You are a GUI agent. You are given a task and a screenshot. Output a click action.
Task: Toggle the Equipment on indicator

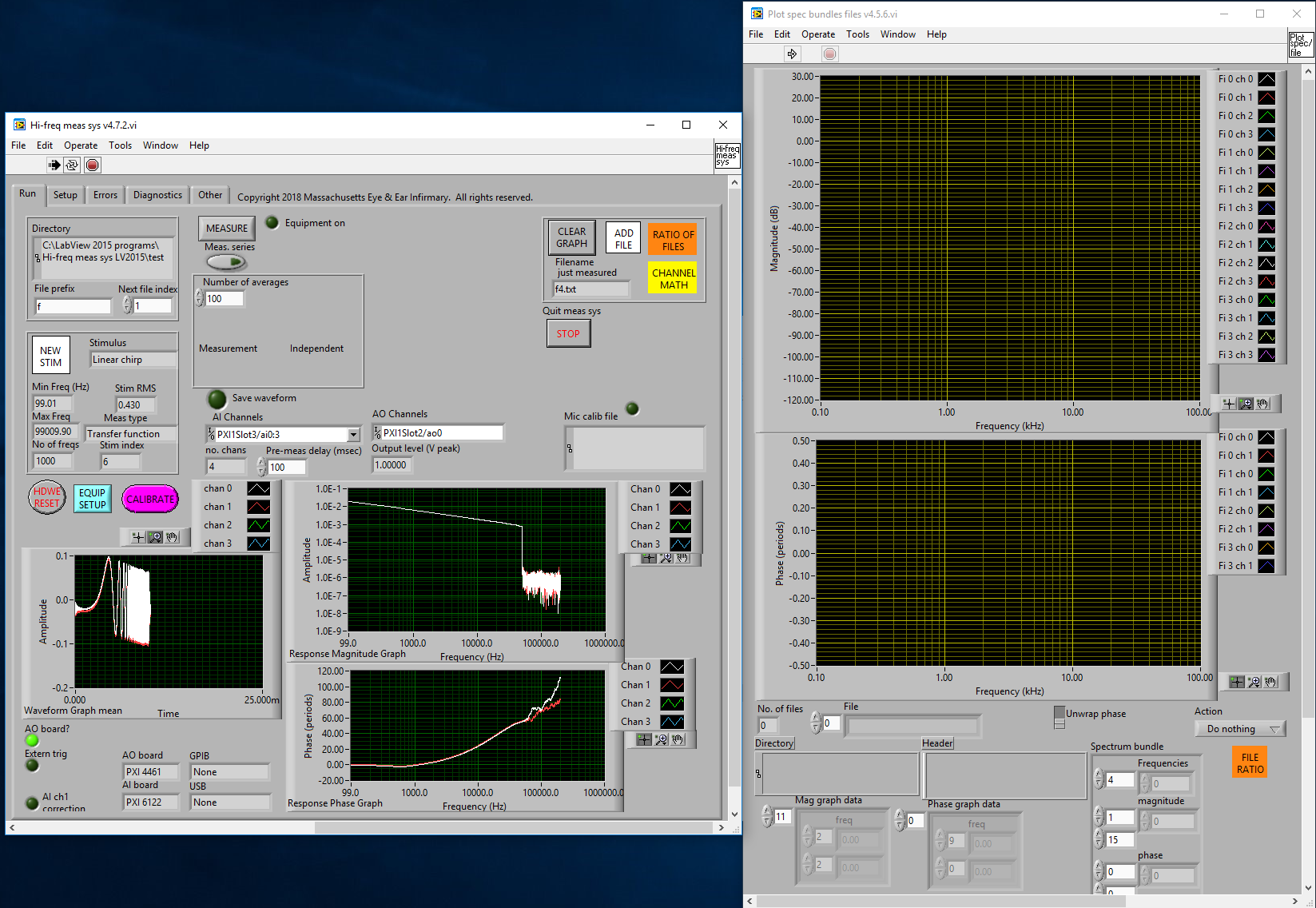point(272,223)
